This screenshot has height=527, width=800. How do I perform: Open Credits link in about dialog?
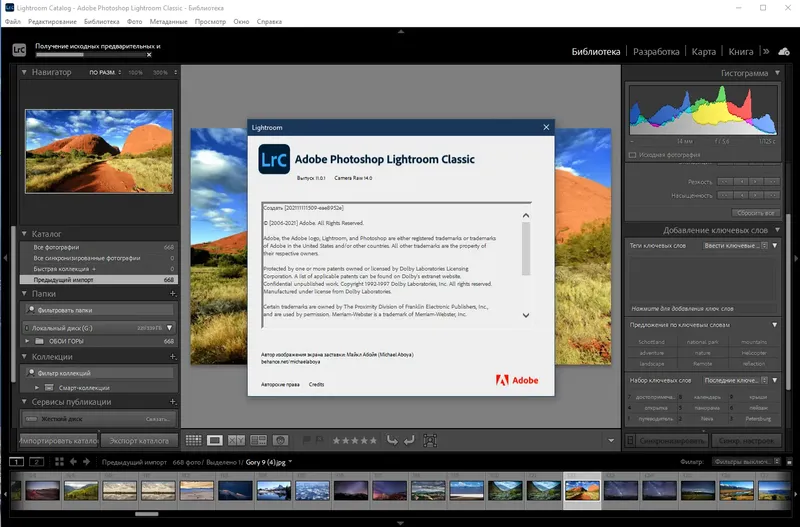point(316,384)
